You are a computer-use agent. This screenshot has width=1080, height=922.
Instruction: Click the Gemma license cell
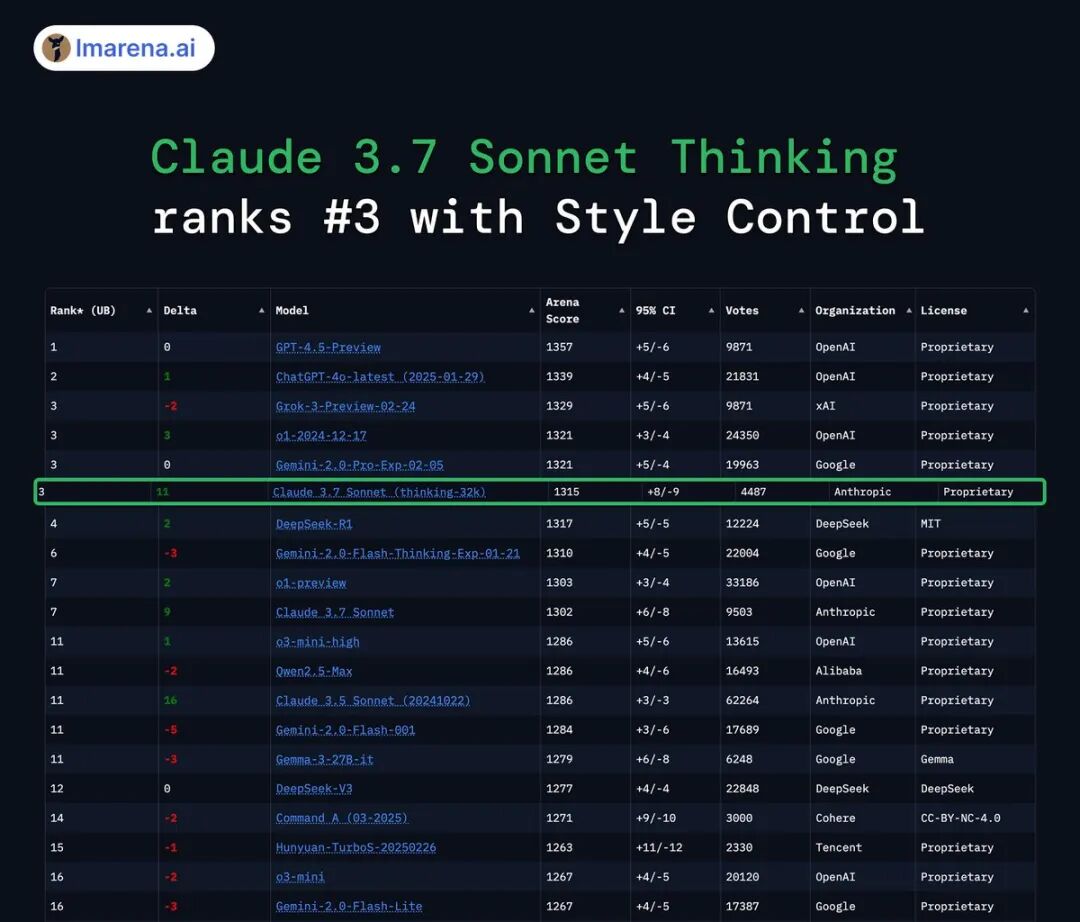[937, 759]
